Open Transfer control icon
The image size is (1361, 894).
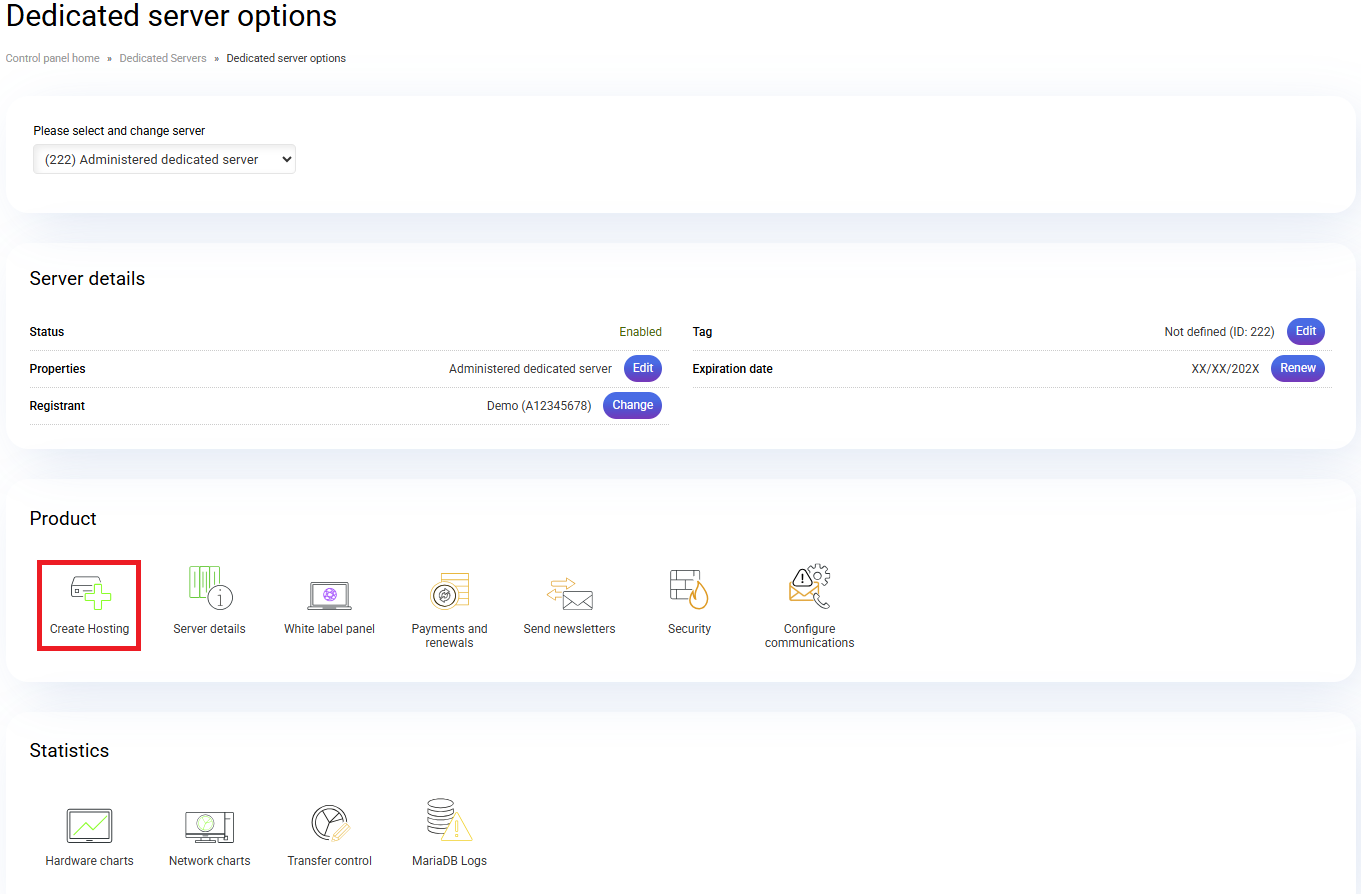click(329, 824)
